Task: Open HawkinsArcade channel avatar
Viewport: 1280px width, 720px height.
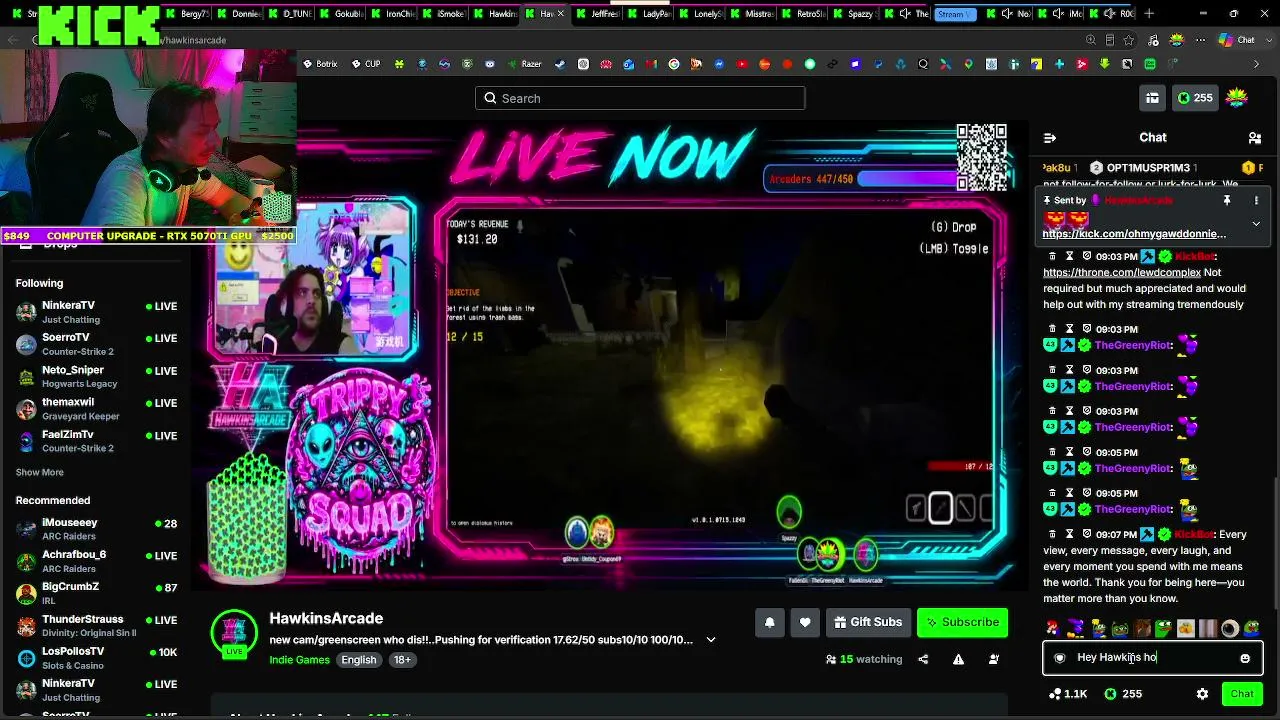Action: pos(234,634)
